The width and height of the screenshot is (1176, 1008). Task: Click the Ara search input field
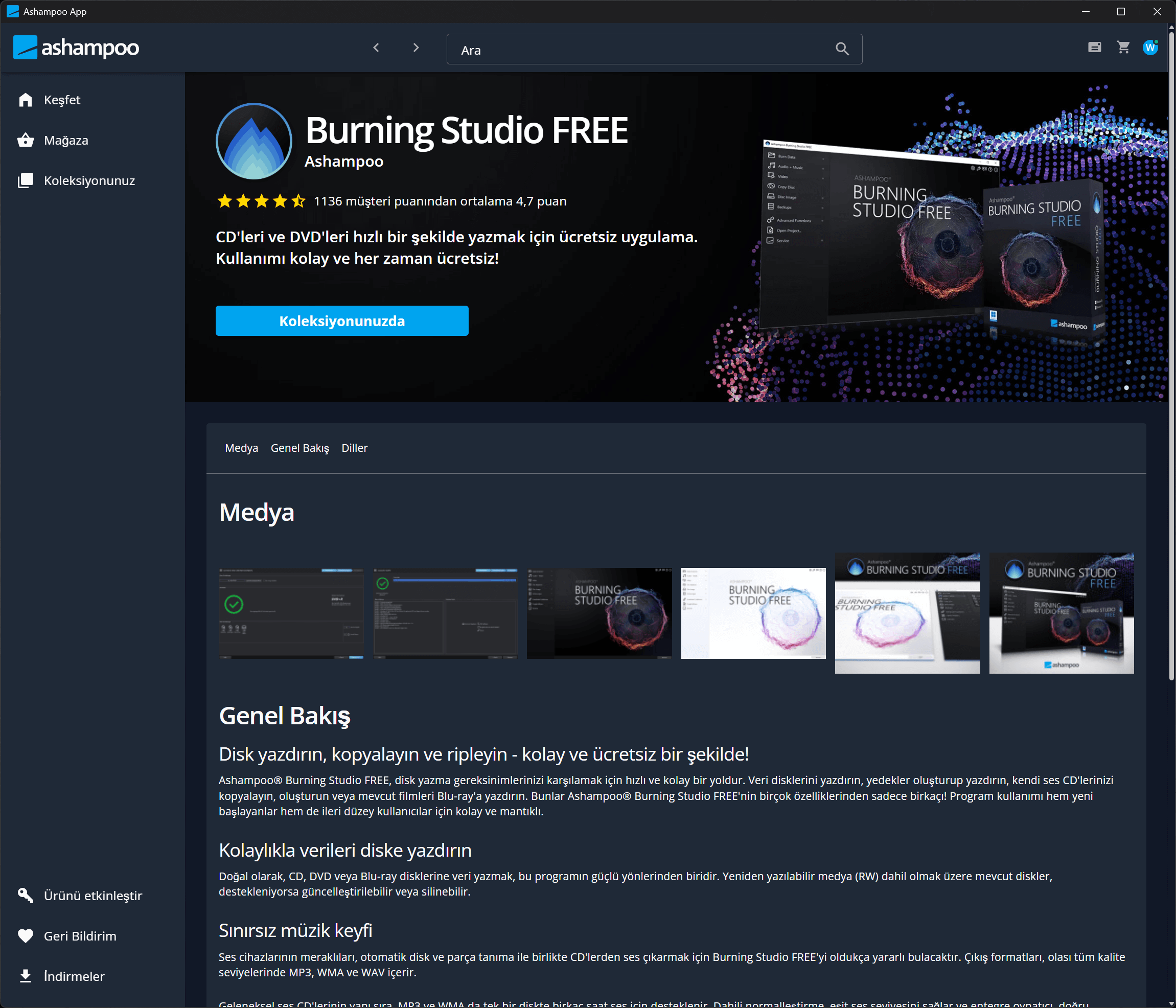pyautogui.click(x=654, y=50)
